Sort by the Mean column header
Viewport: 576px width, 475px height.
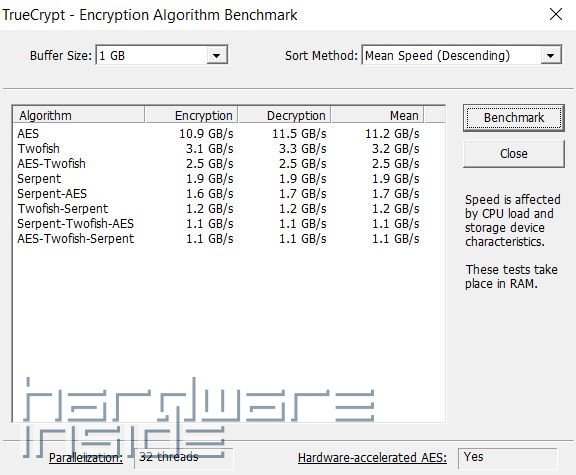tap(377, 115)
